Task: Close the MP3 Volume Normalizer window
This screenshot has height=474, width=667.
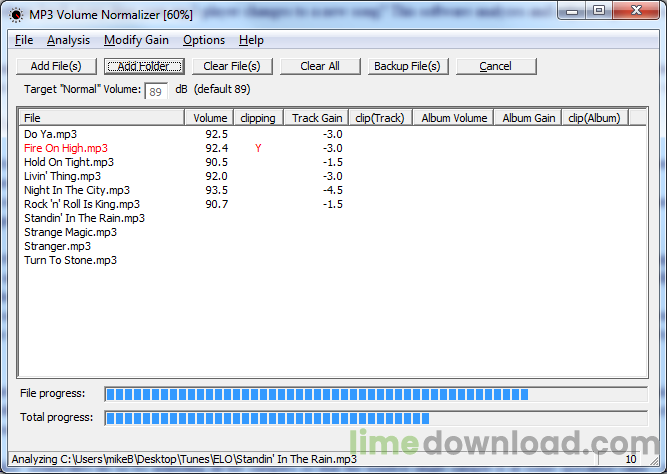Action: (x=636, y=11)
